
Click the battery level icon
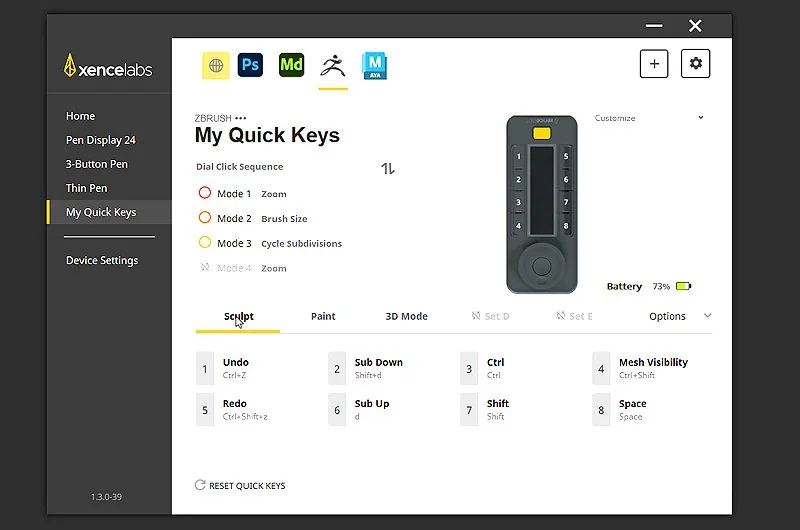[x=683, y=286]
